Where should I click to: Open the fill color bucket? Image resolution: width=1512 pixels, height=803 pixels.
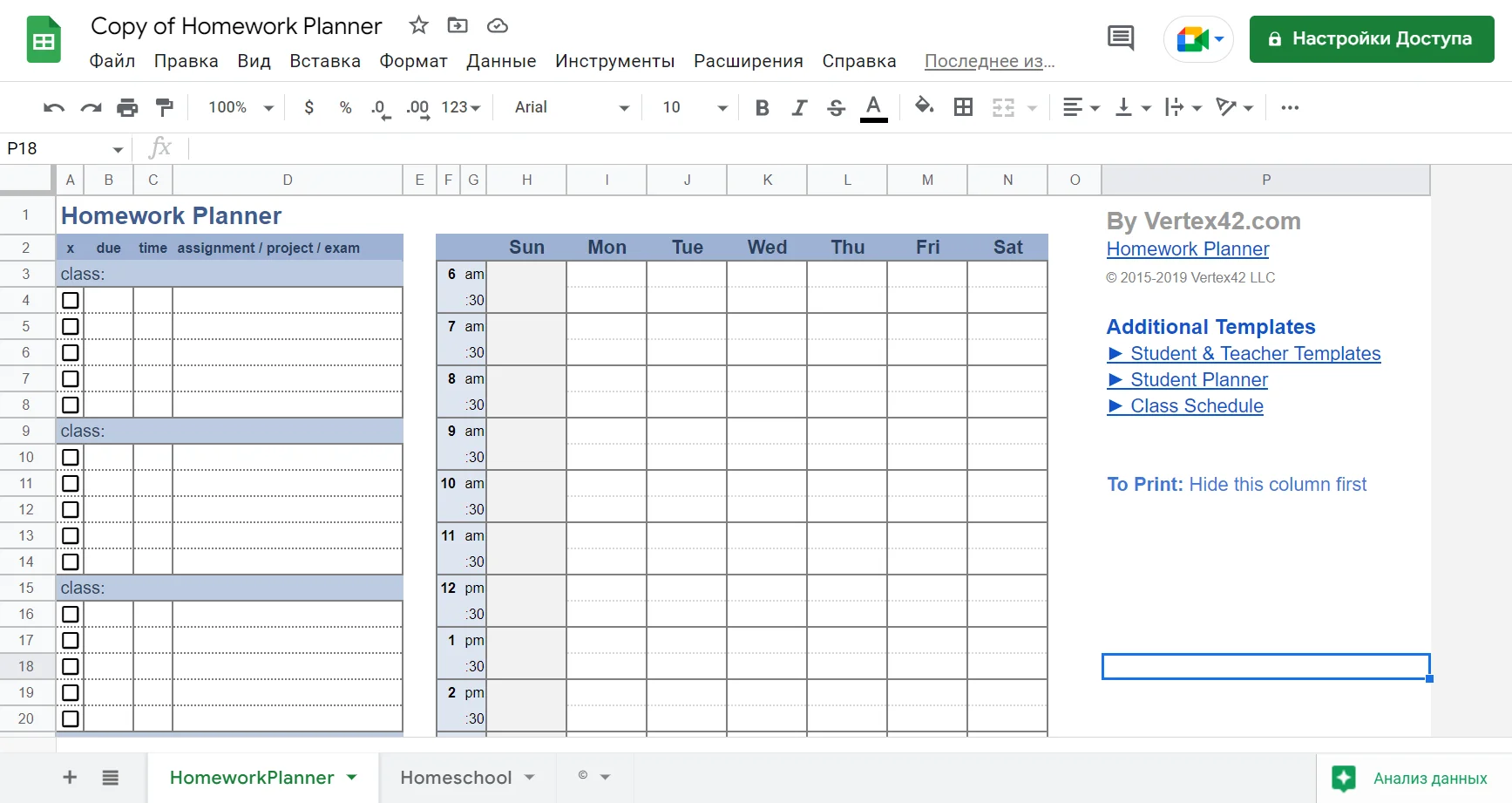pyautogui.click(x=924, y=106)
